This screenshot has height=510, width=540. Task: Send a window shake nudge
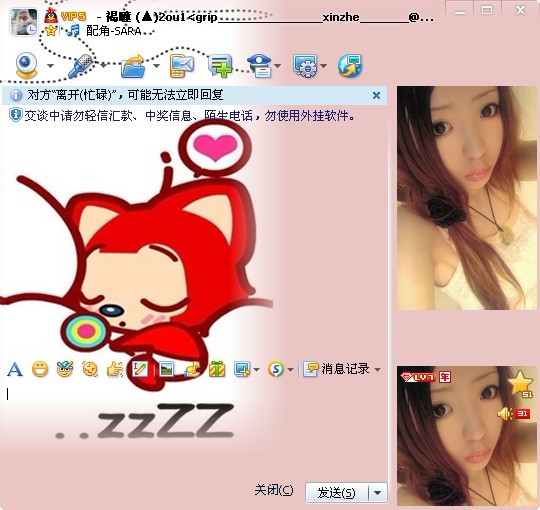(x=90, y=370)
